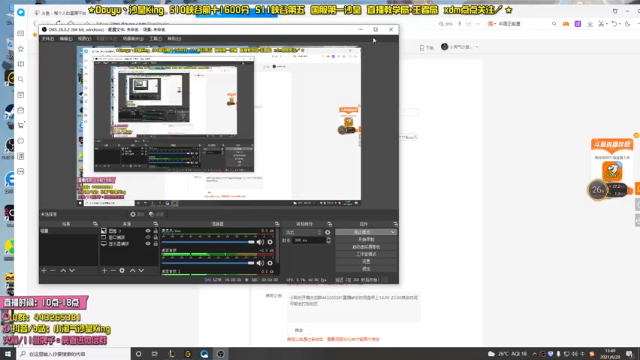Add a new scene with the plus icon
This screenshot has height=360, width=640.
44,271
